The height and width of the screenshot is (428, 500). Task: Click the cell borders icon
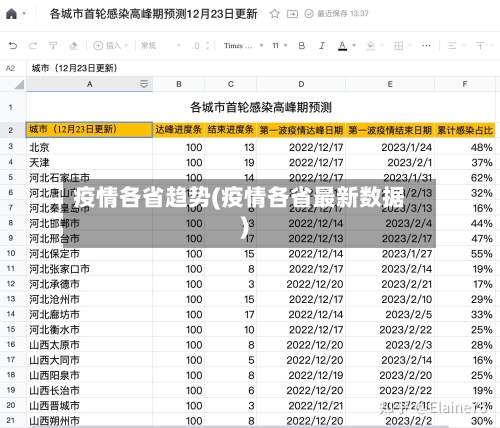399,45
